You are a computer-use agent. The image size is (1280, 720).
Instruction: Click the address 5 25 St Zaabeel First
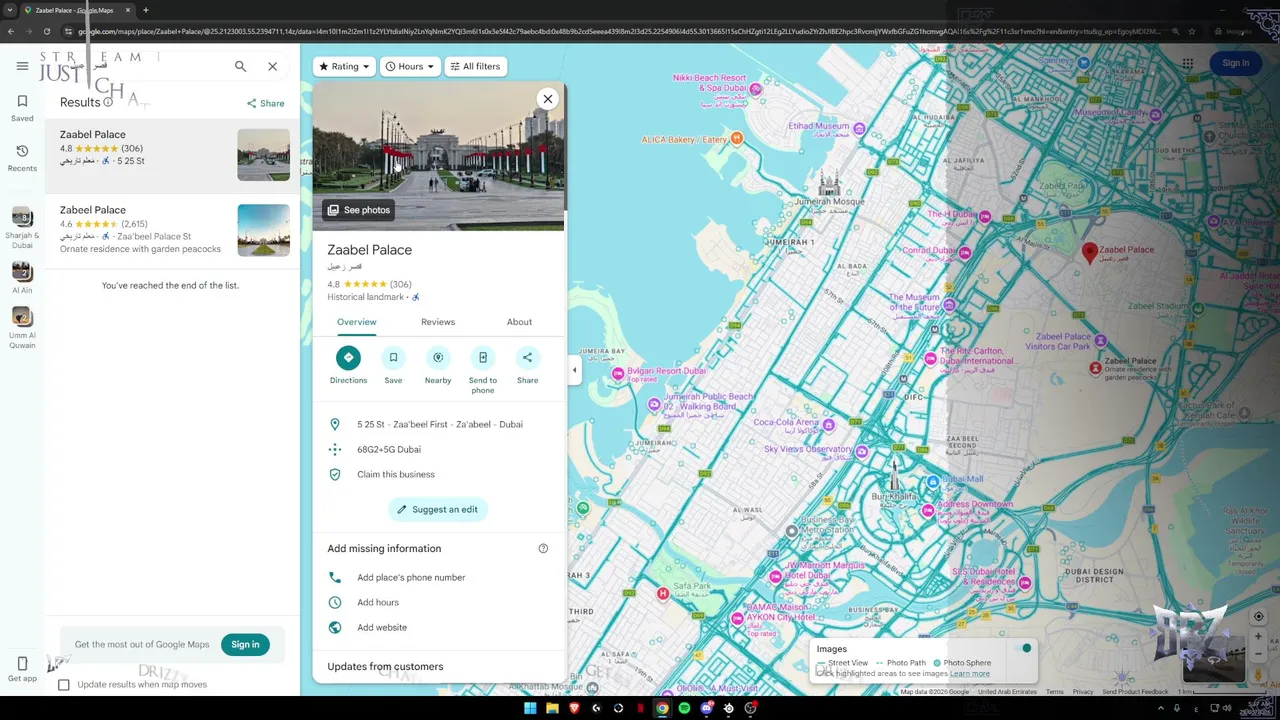(440, 424)
